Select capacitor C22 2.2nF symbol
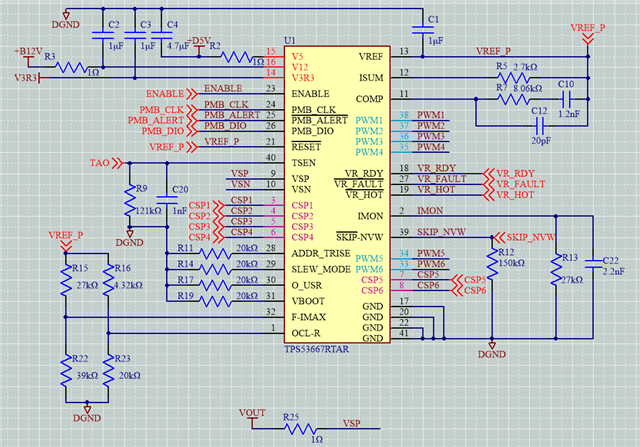Screen dimensions: 640x447 (x=593, y=264)
